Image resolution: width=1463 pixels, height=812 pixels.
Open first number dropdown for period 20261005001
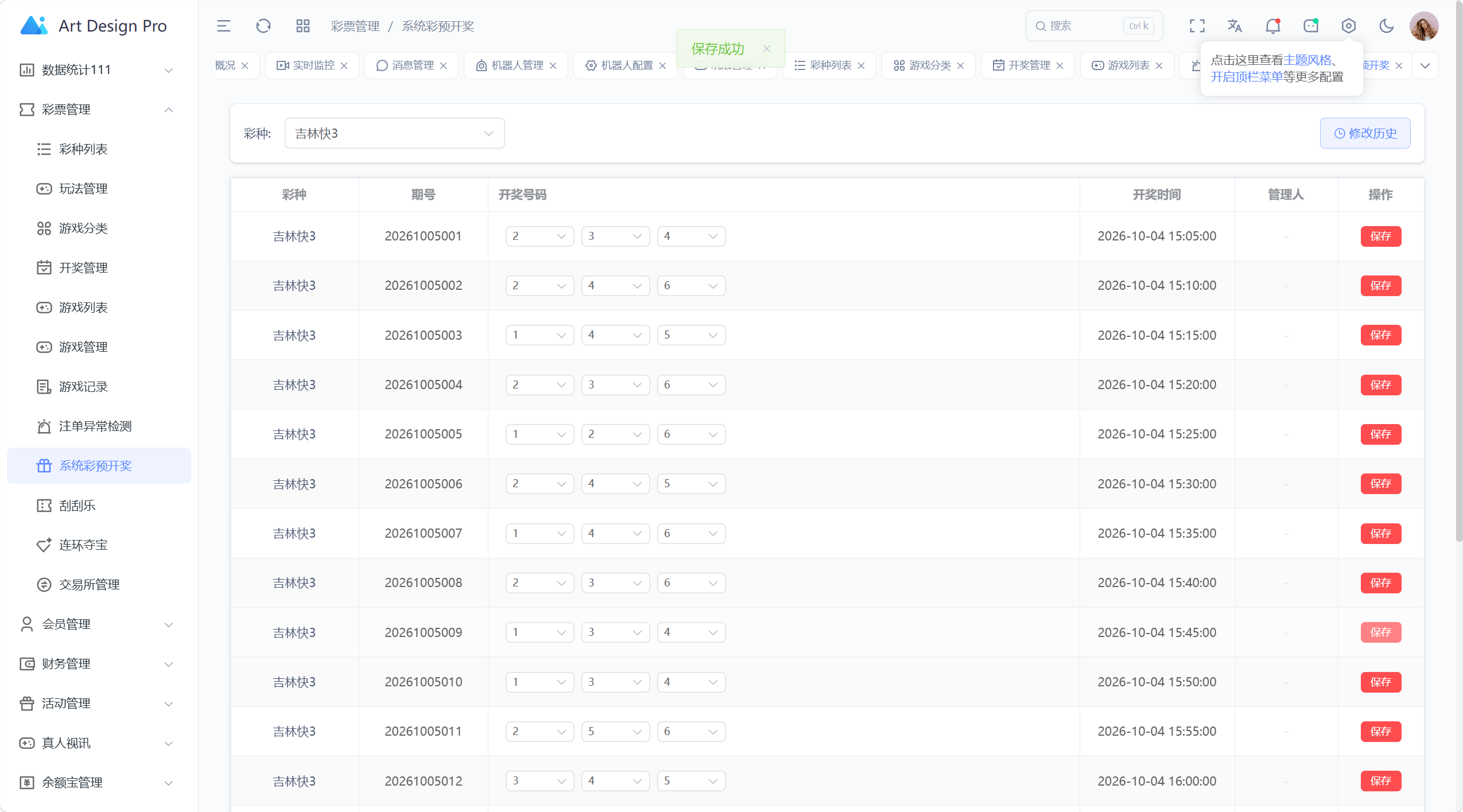pyautogui.click(x=540, y=236)
